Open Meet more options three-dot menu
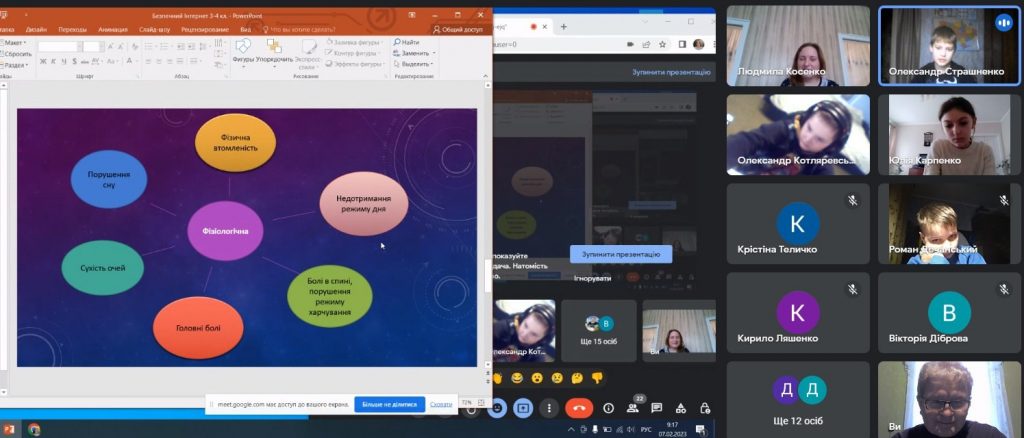Viewport: 1024px width, 438px height. click(x=549, y=408)
